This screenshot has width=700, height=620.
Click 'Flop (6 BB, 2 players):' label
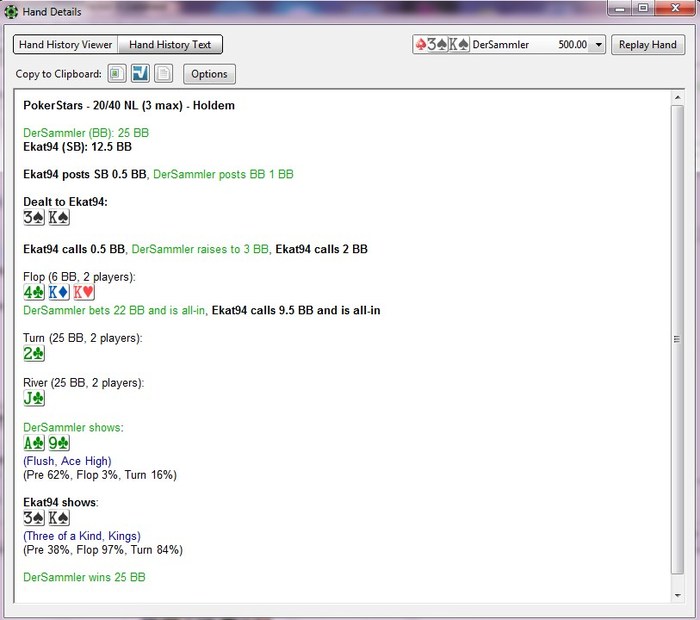point(79,277)
